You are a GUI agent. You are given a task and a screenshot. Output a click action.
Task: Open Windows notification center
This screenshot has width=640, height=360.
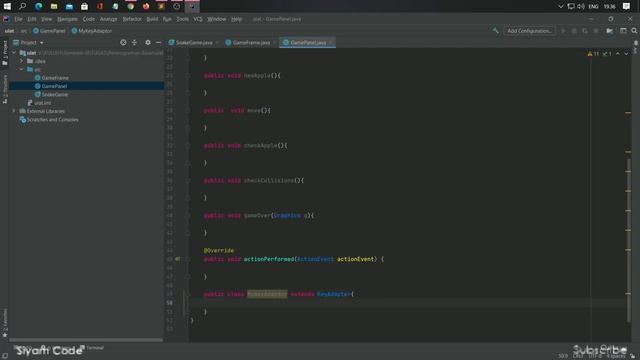(x=627, y=6)
